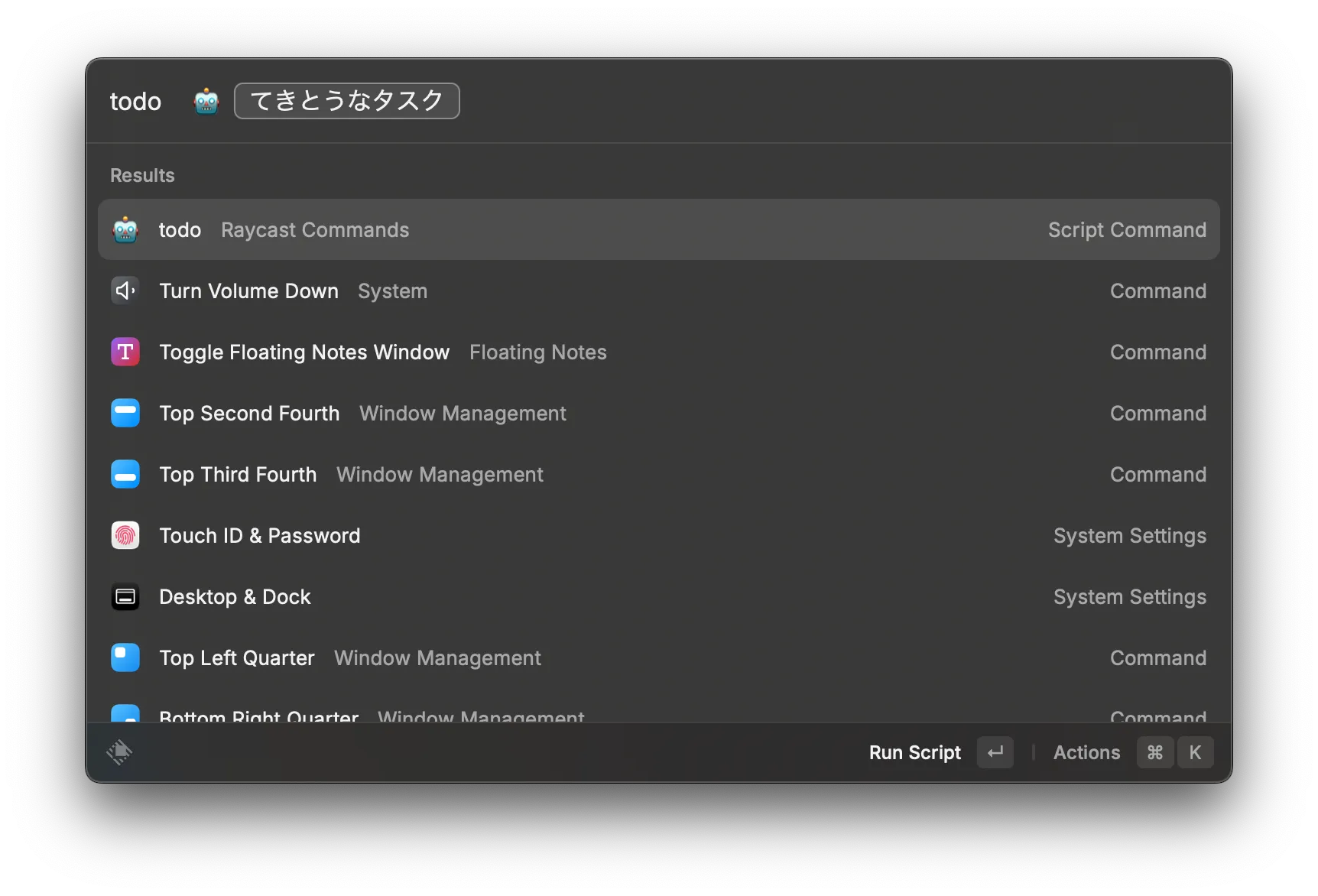The width and height of the screenshot is (1318, 896).
Task: Select Toggle Floating Notes Window command
Action: click(658, 352)
